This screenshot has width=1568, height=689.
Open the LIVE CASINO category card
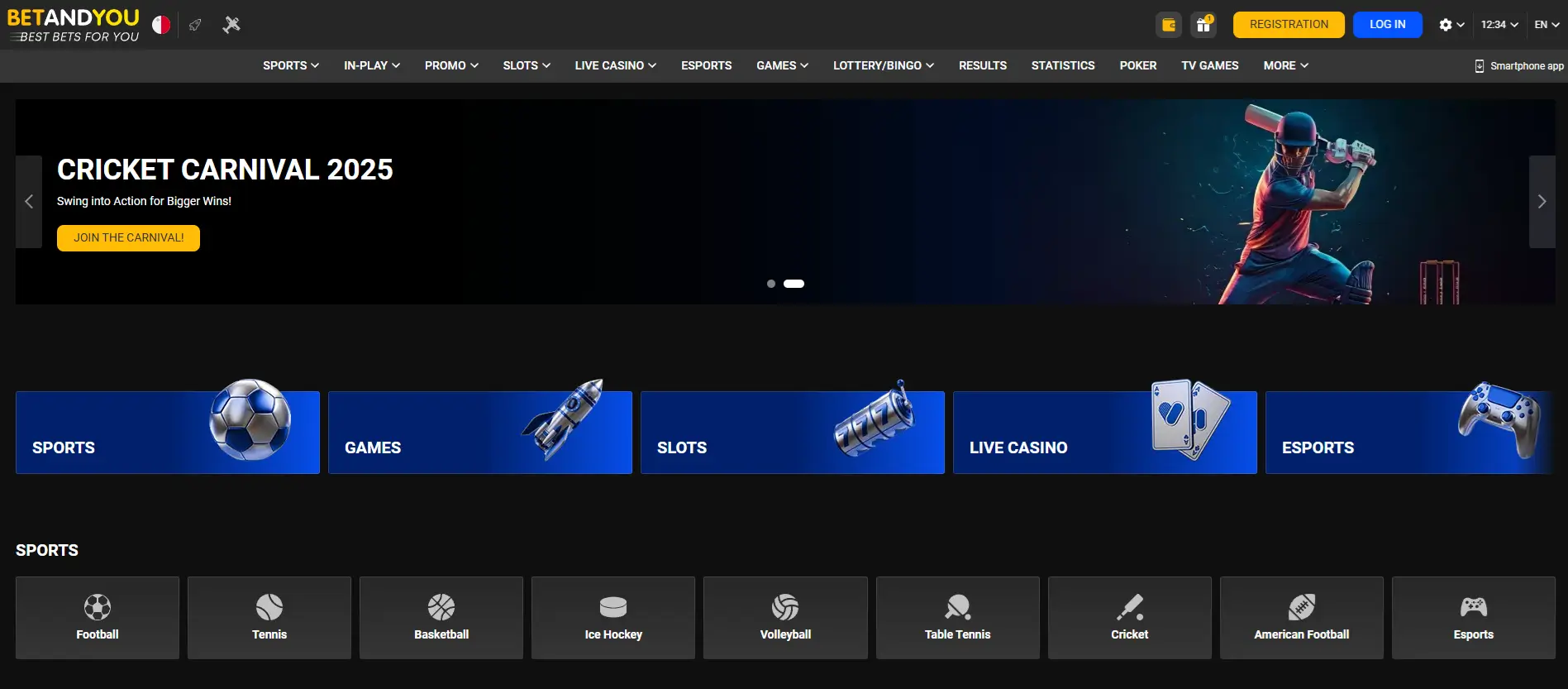(1104, 433)
